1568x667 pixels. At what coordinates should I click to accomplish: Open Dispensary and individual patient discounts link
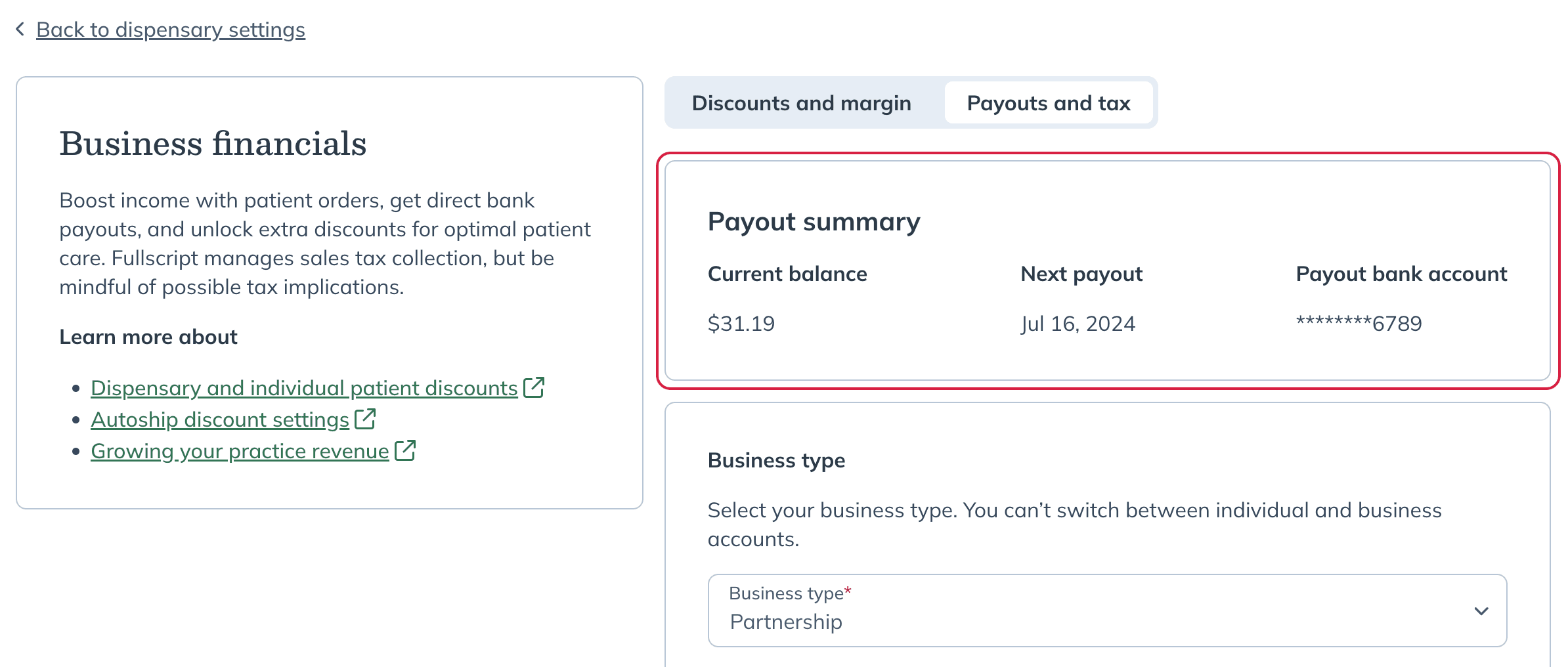(304, 388)
